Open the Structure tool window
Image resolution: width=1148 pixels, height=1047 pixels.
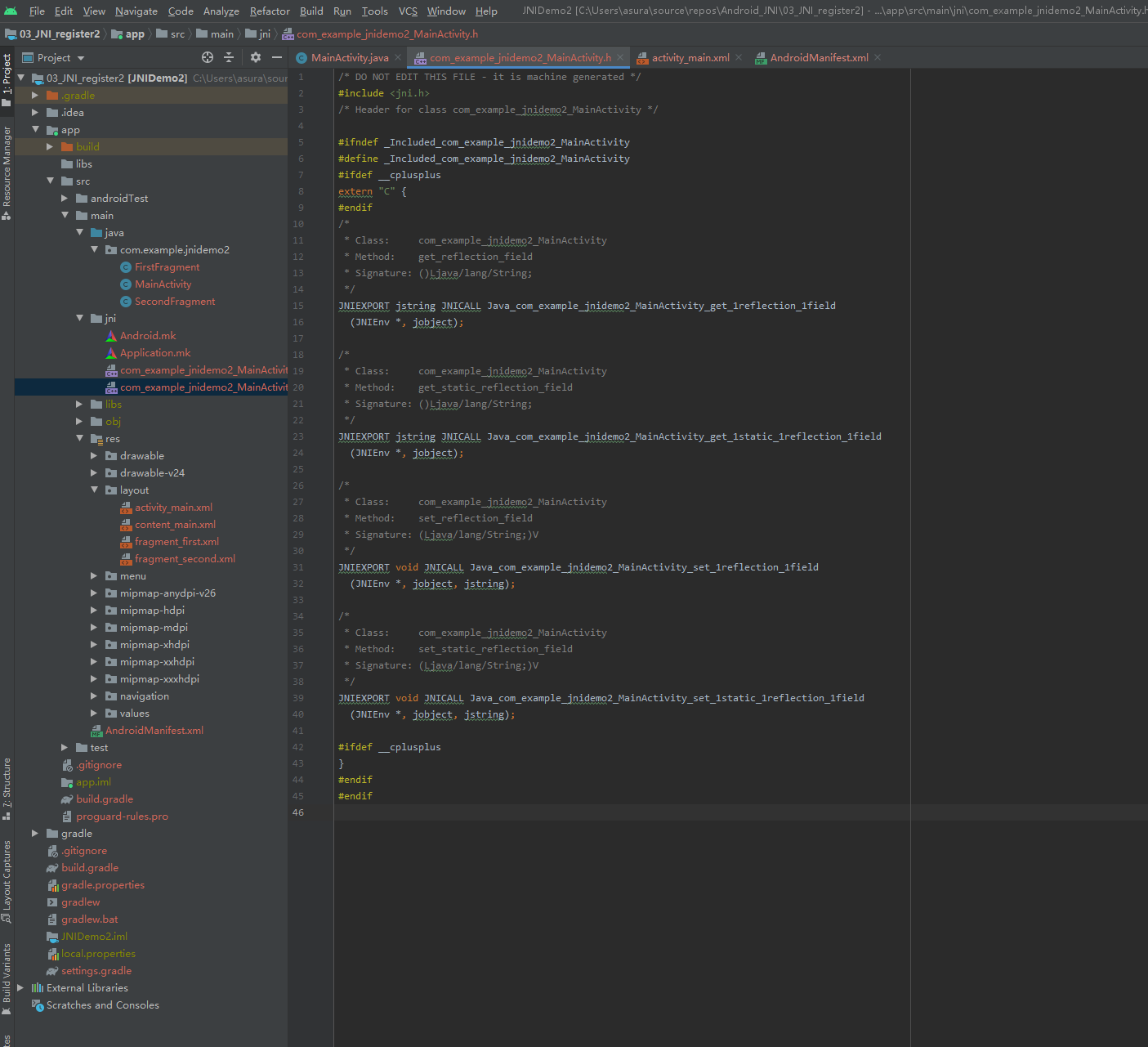click(x=7, y=785)
